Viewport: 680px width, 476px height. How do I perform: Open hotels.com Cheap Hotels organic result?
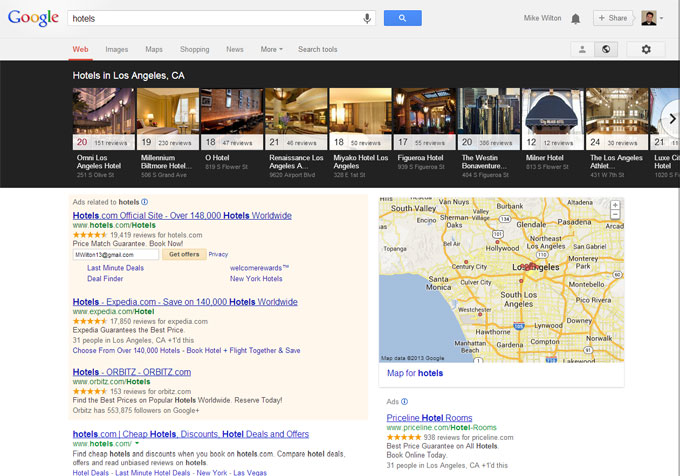[191, 434]
